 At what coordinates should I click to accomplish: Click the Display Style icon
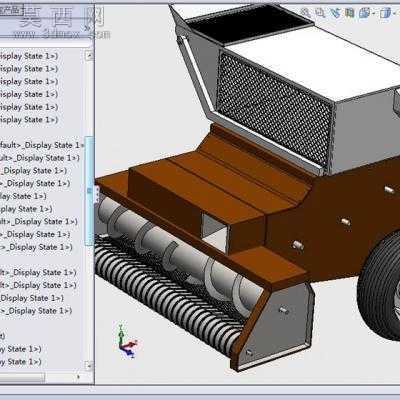(385, 13)
